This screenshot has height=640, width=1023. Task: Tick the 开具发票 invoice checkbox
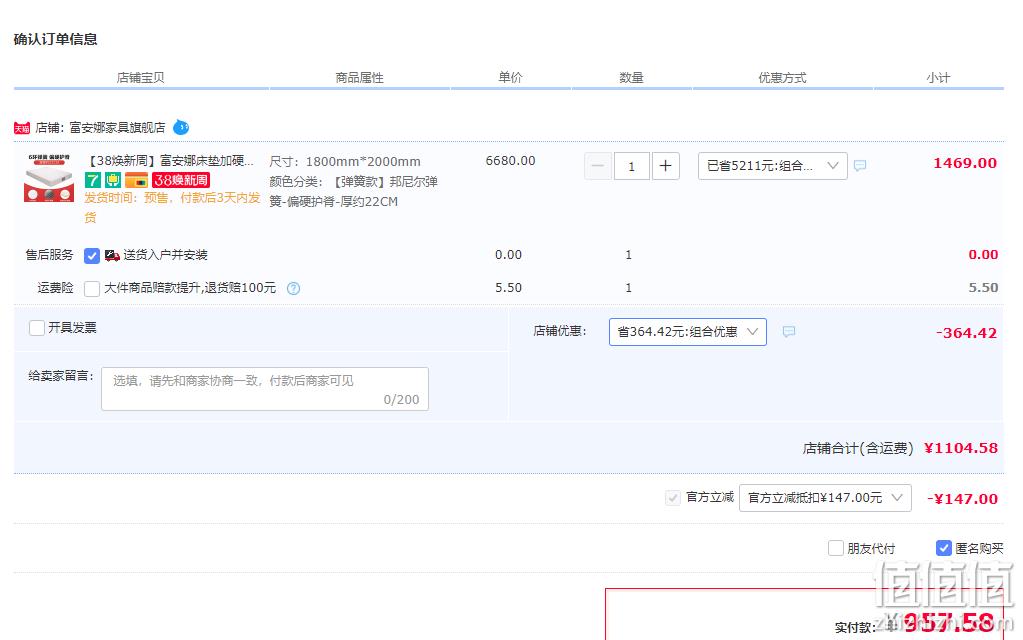click(x=37, y=328)
